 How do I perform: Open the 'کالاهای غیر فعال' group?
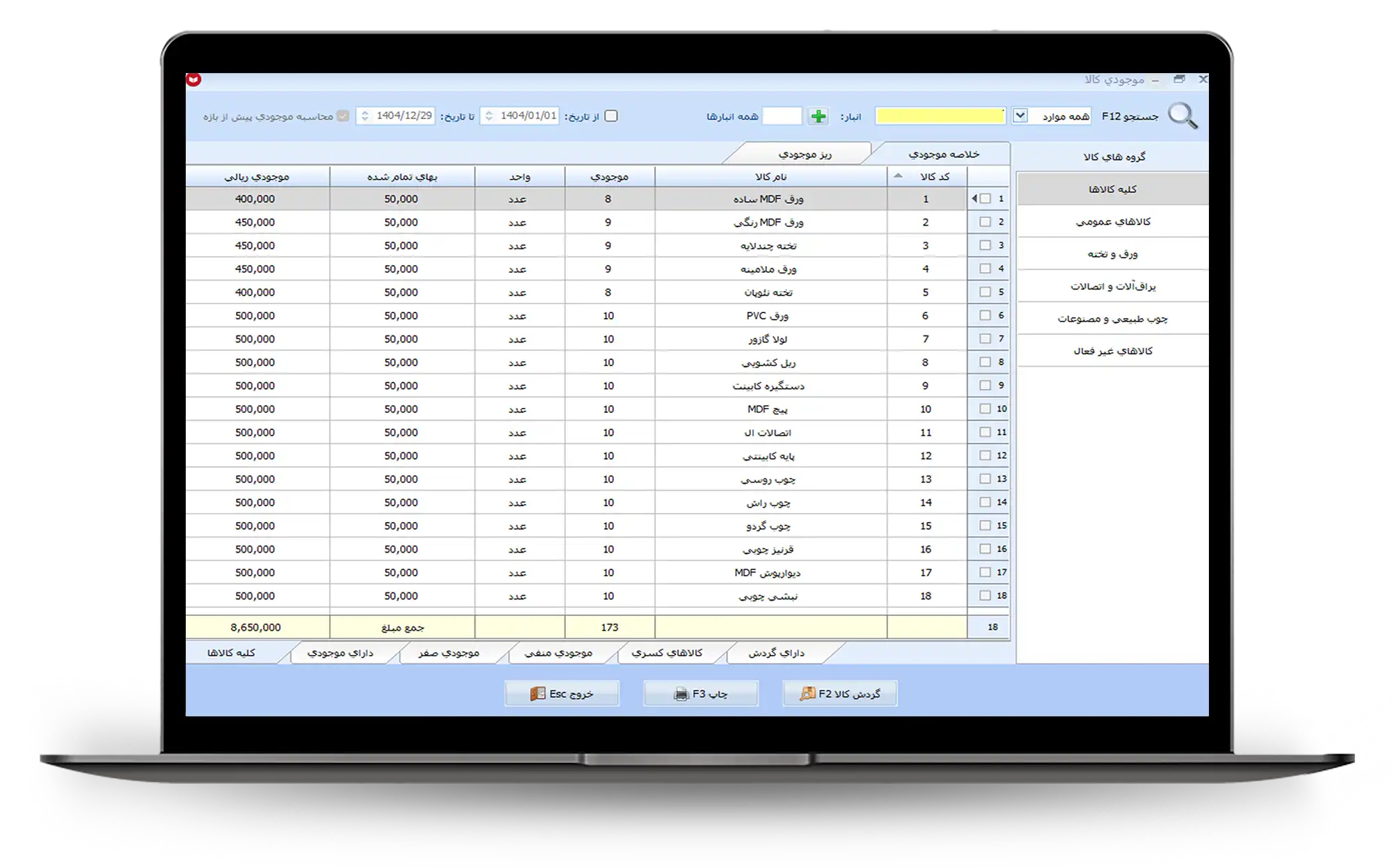(x=1112, y=351)
